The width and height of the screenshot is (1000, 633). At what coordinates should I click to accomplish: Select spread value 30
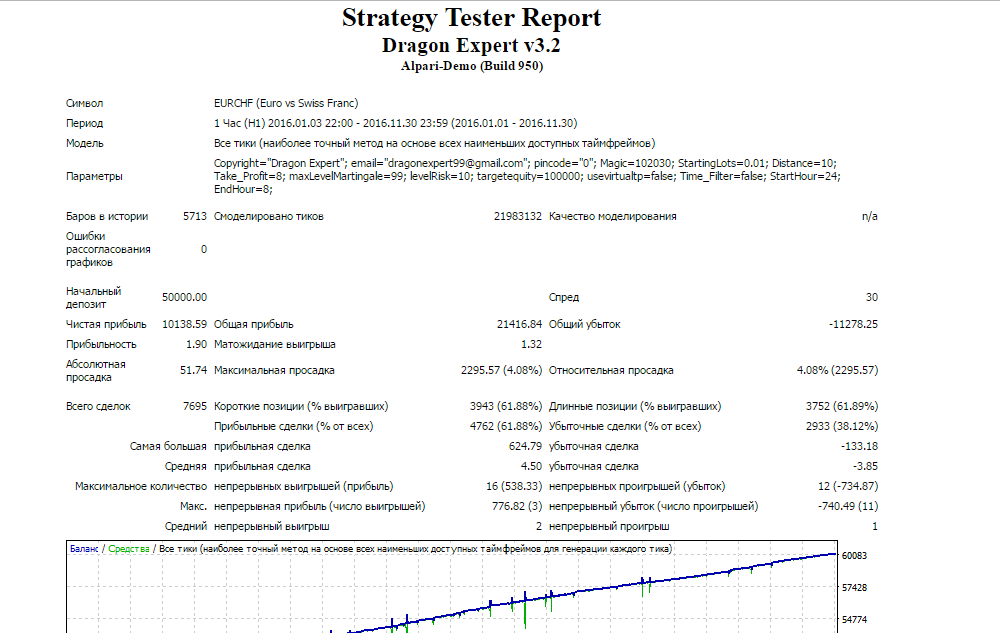coord(872,298)
